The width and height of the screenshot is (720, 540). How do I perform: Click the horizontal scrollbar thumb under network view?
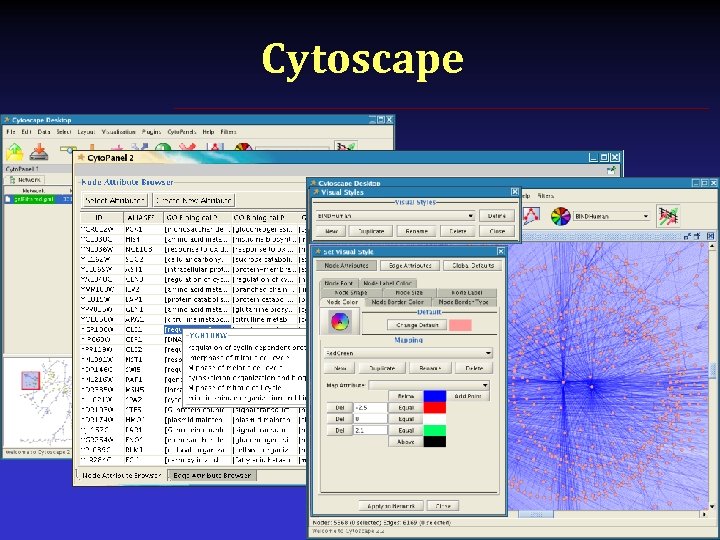536,514
